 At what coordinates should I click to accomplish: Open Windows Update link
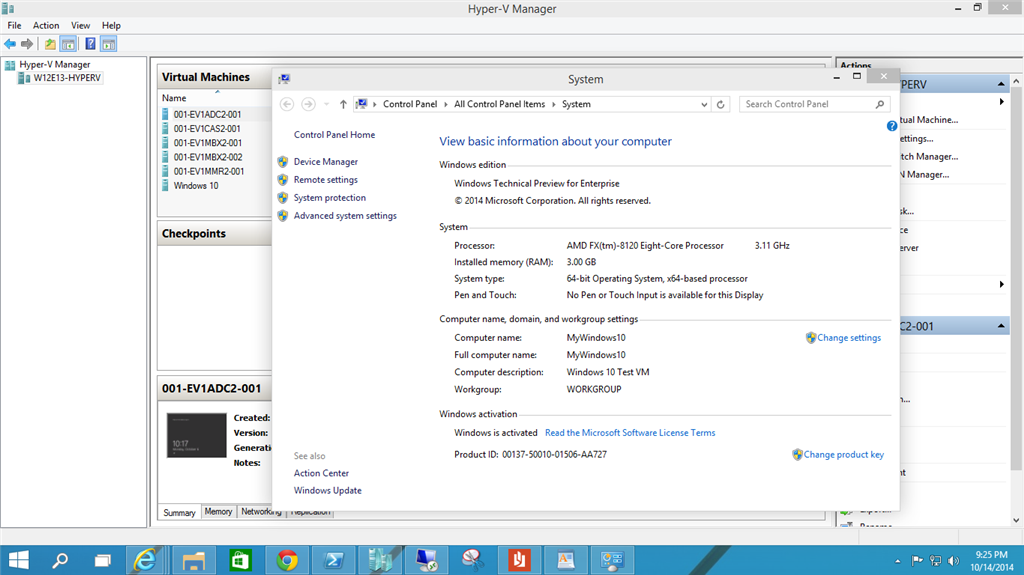coord(327,490)
